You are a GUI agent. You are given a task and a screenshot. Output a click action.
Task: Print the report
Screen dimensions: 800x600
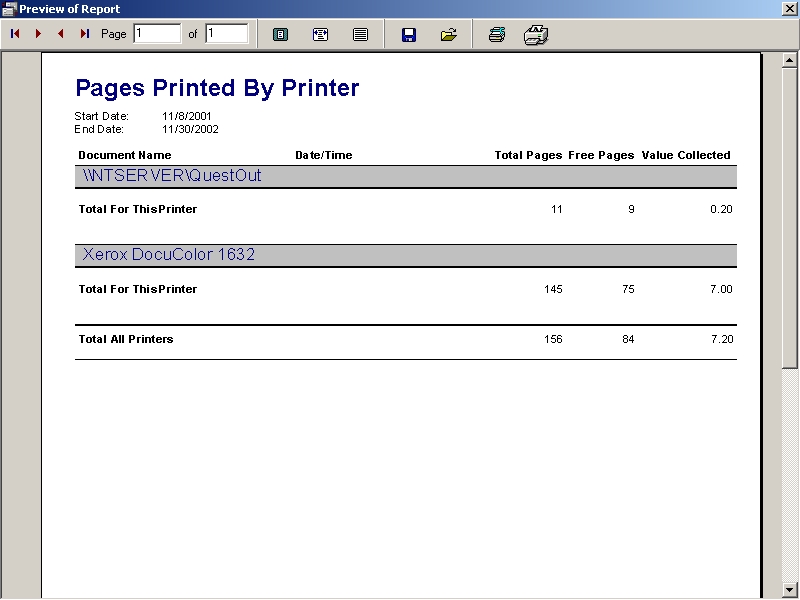click(x=536, y=35)
